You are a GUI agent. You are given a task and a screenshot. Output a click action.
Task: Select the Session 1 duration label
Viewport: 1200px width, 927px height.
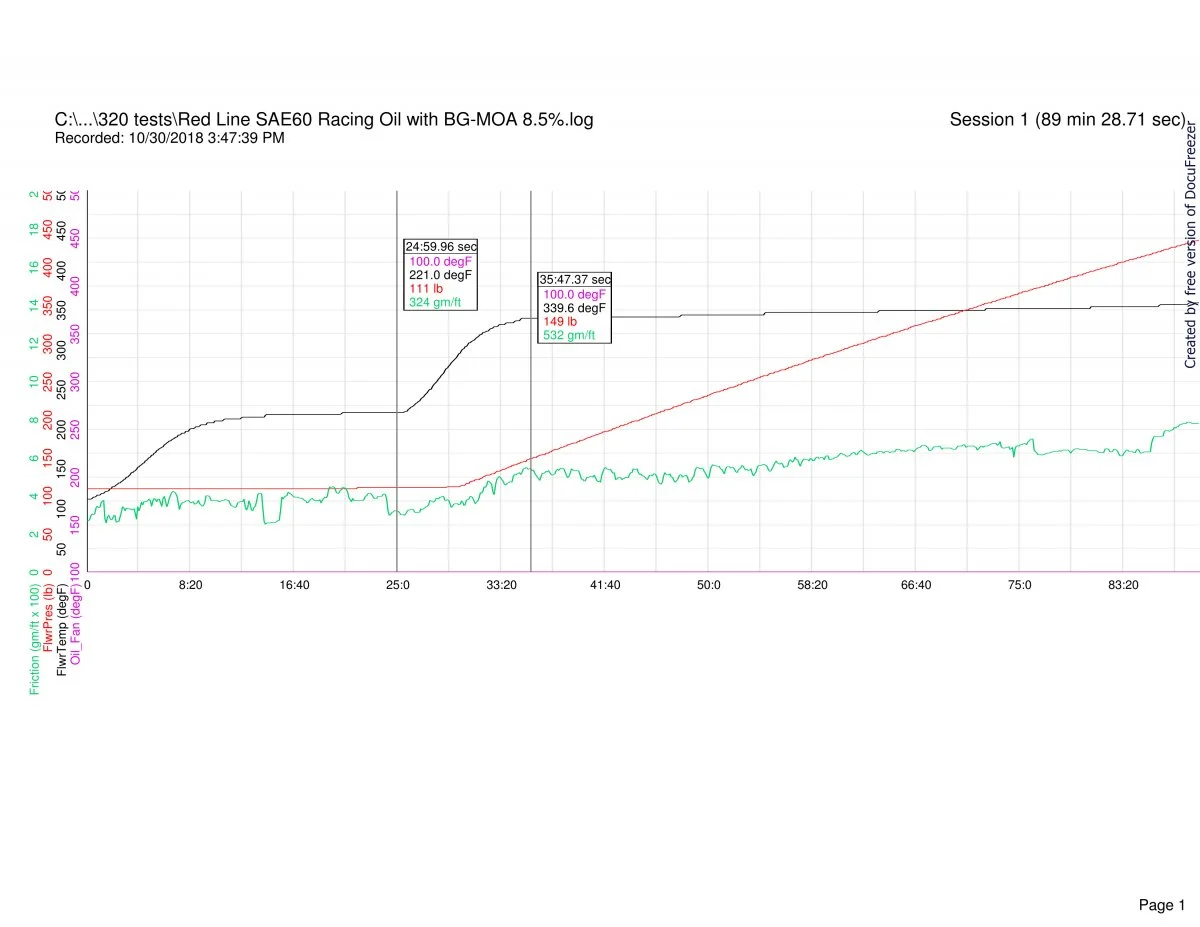click(x=1067, y=120)
